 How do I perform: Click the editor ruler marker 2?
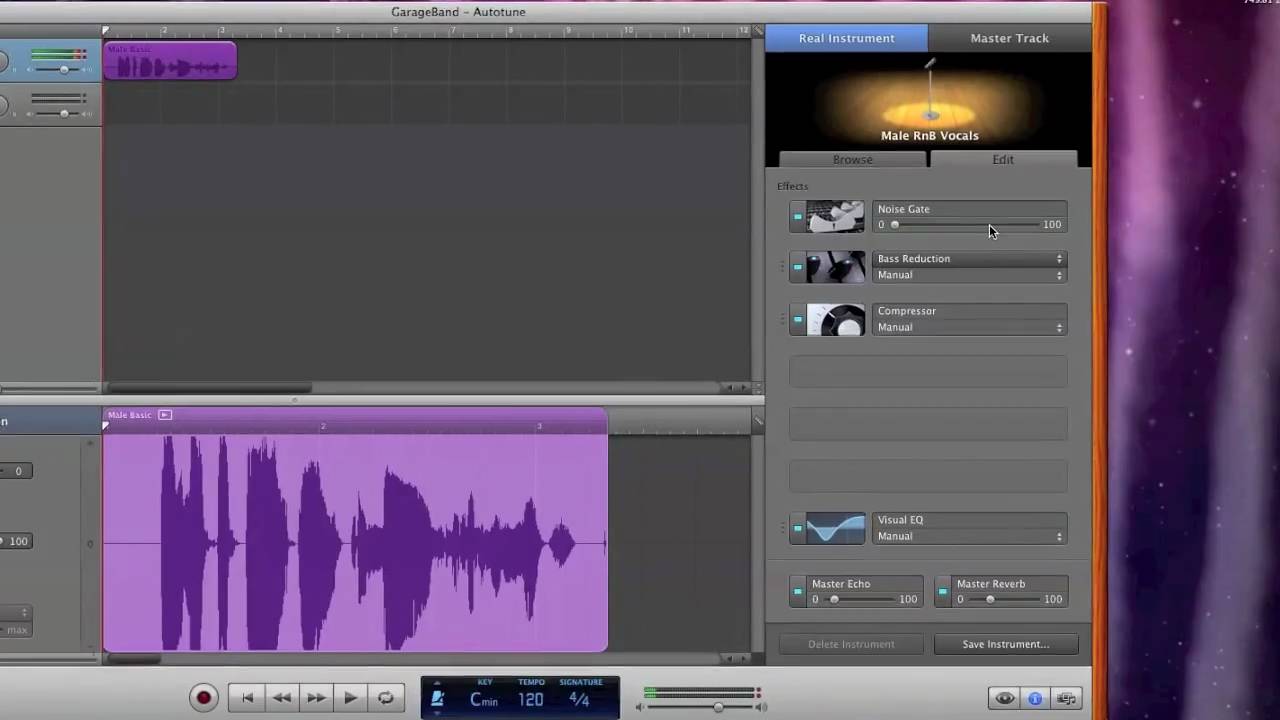[323, 426]
